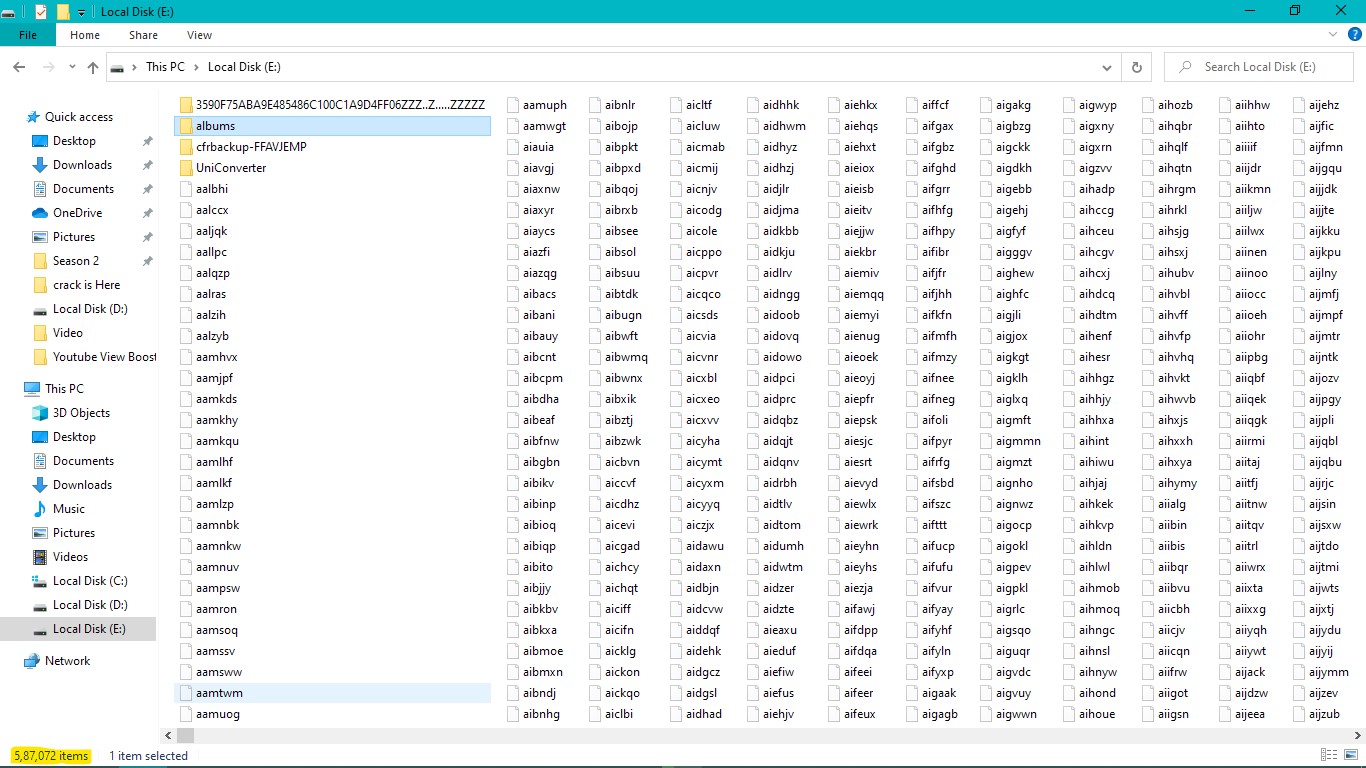
Task: Click the Properties icon in title bar
Action: 41,11
